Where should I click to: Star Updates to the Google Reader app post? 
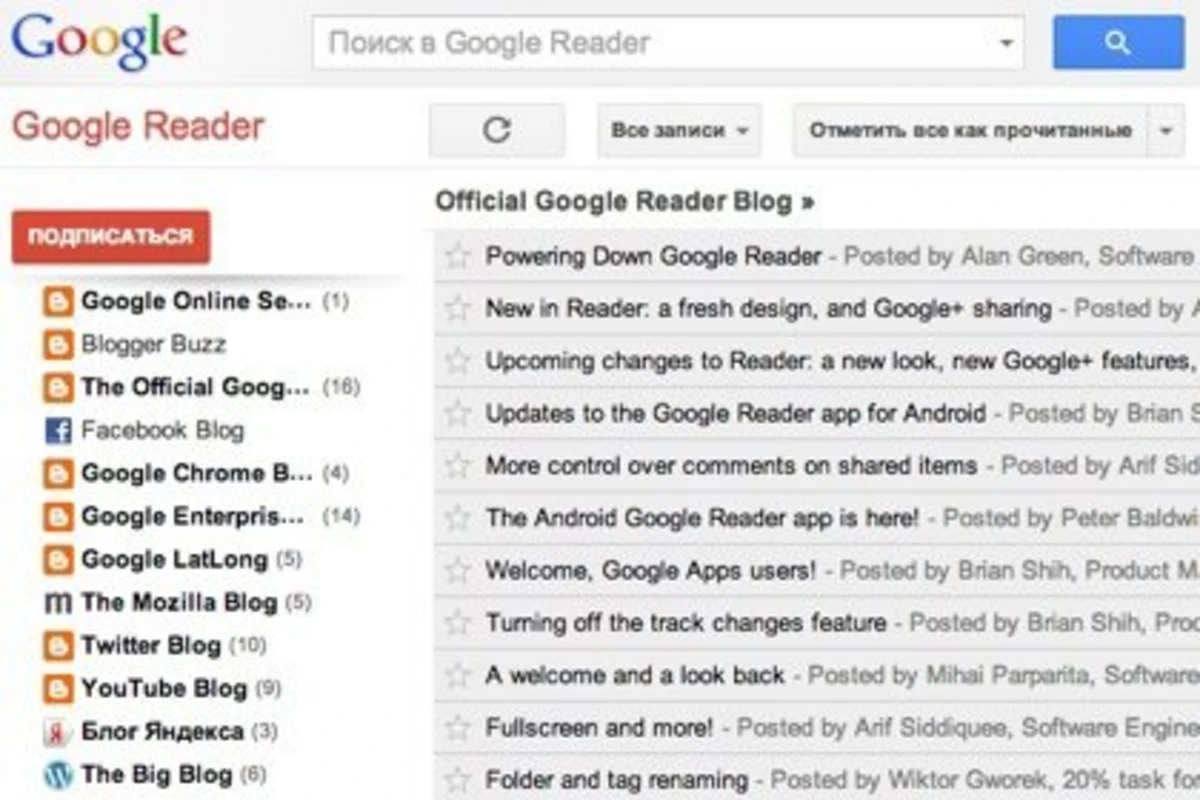(x=458, y=413)
